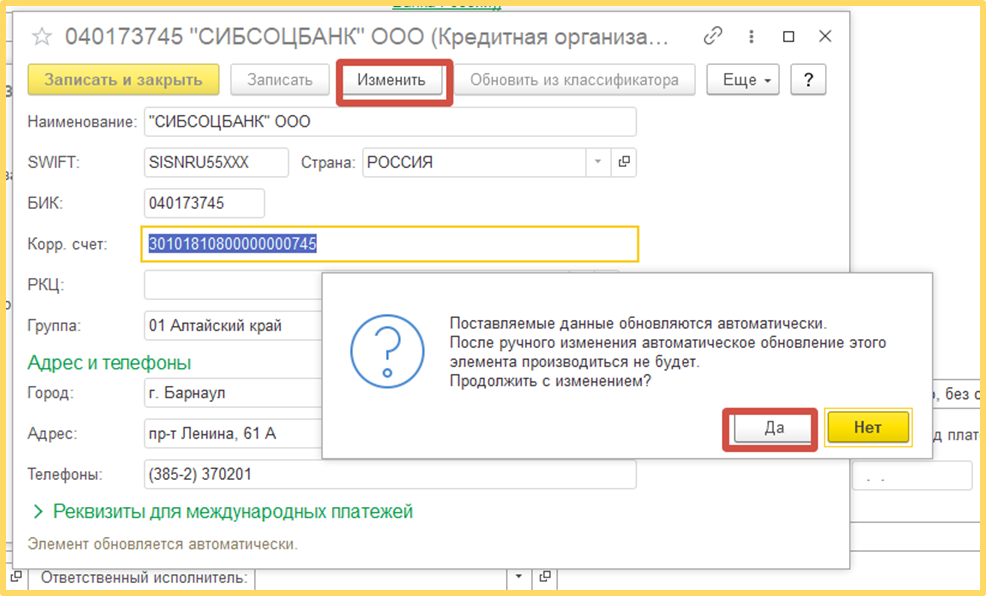Focus the Наименование input field
The height and width of the screenshot is (596, 986).
point(390,122)
